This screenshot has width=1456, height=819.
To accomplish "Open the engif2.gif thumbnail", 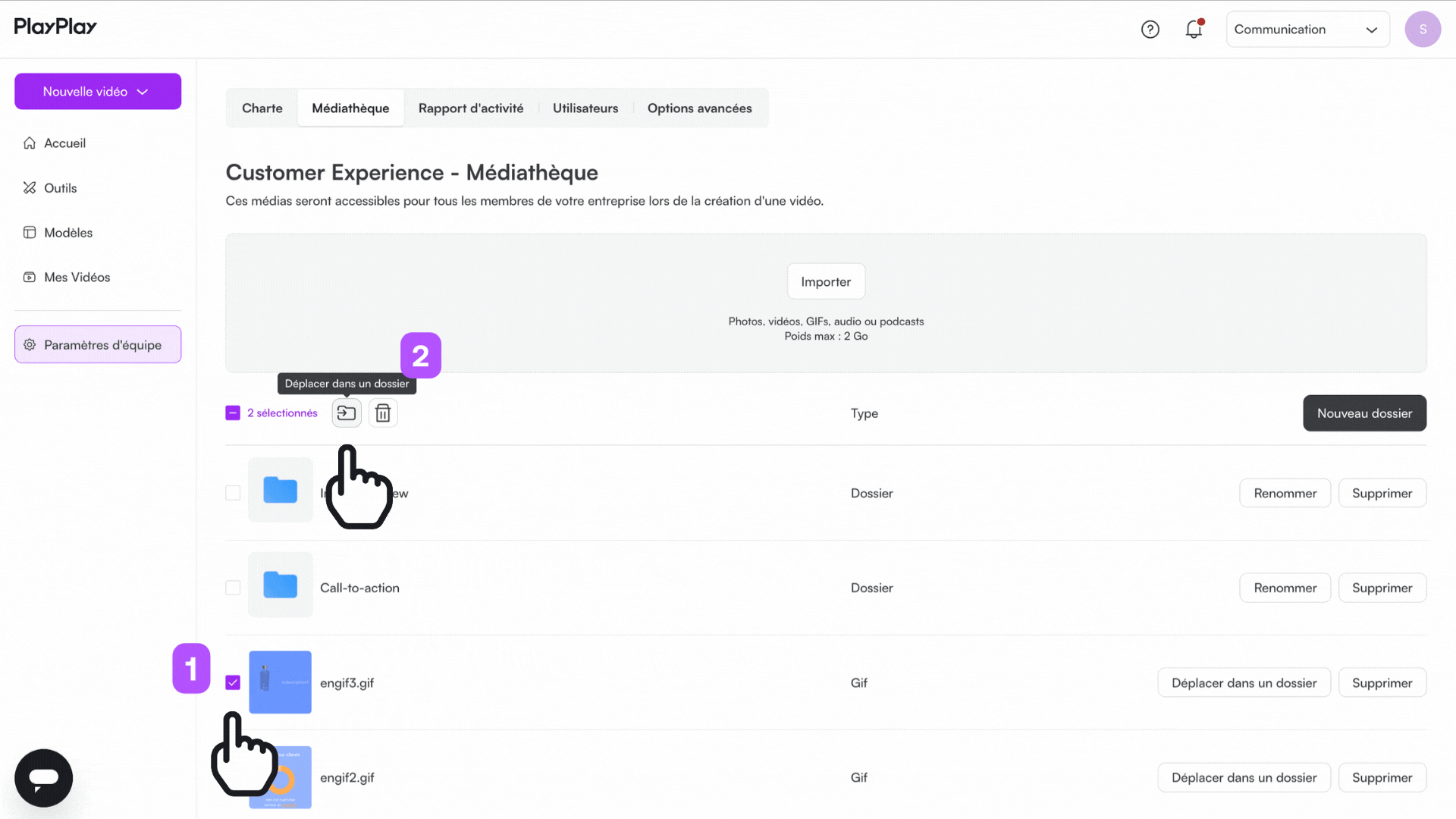I will [281, 777].
